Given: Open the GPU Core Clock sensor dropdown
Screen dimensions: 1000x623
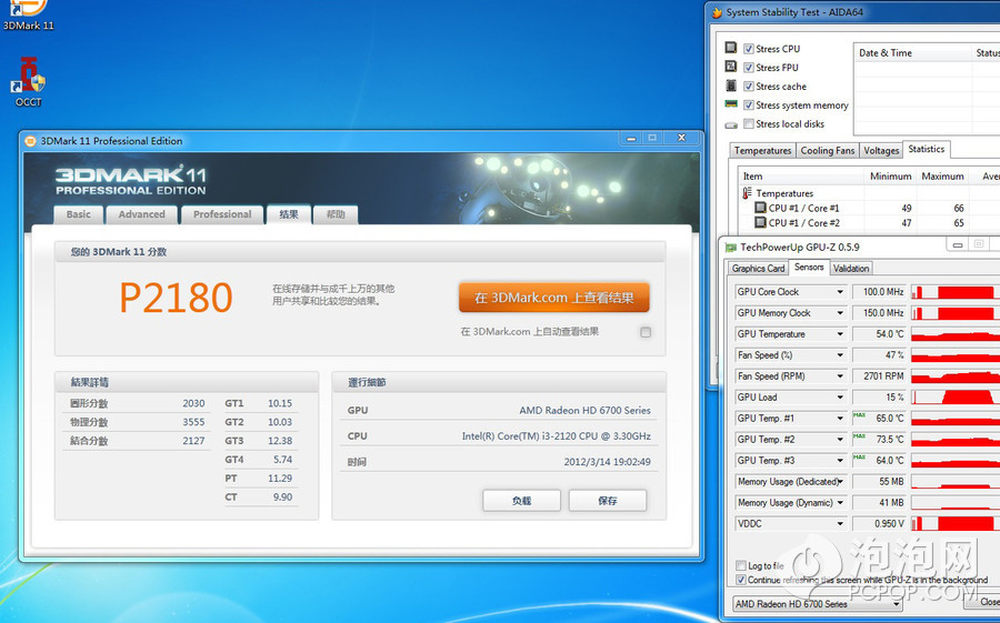Looking at the screenshot, I should [x=840, y=292].
